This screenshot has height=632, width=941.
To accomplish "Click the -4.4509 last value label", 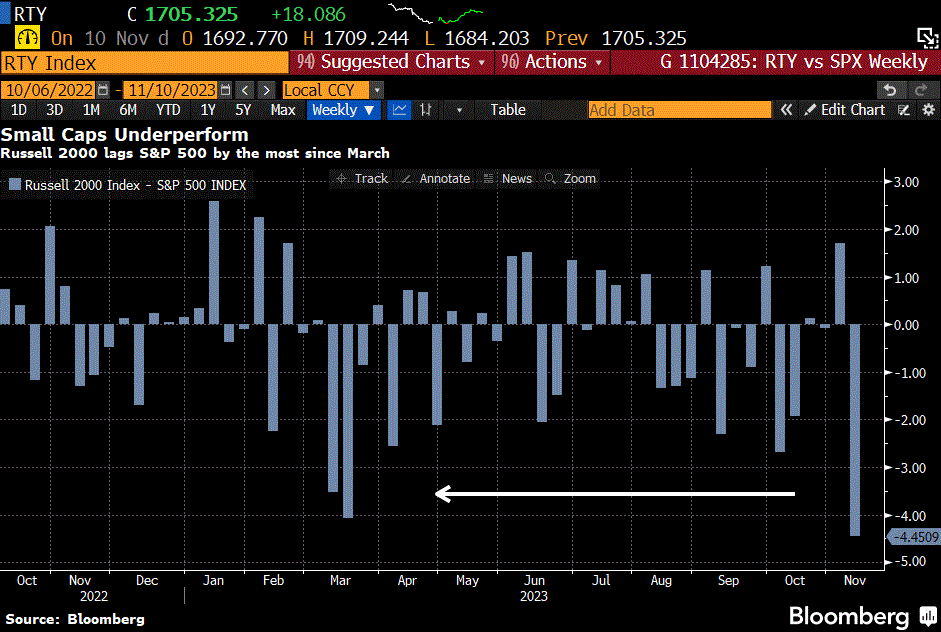I will (914, 537).
